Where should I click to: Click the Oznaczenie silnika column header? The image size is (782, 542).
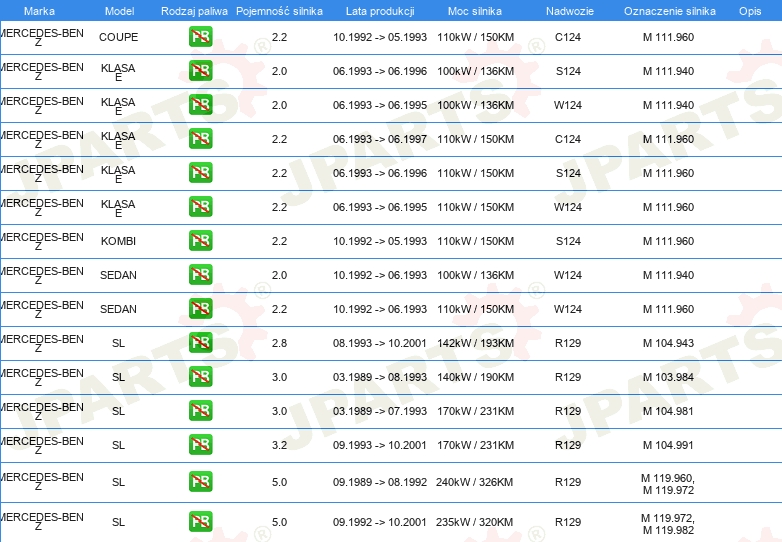point(670,11)
